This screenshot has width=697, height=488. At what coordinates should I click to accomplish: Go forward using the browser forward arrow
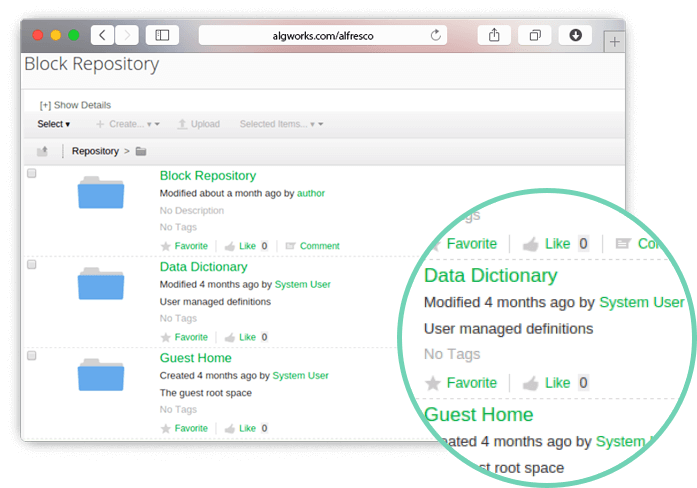coord(127,35)
